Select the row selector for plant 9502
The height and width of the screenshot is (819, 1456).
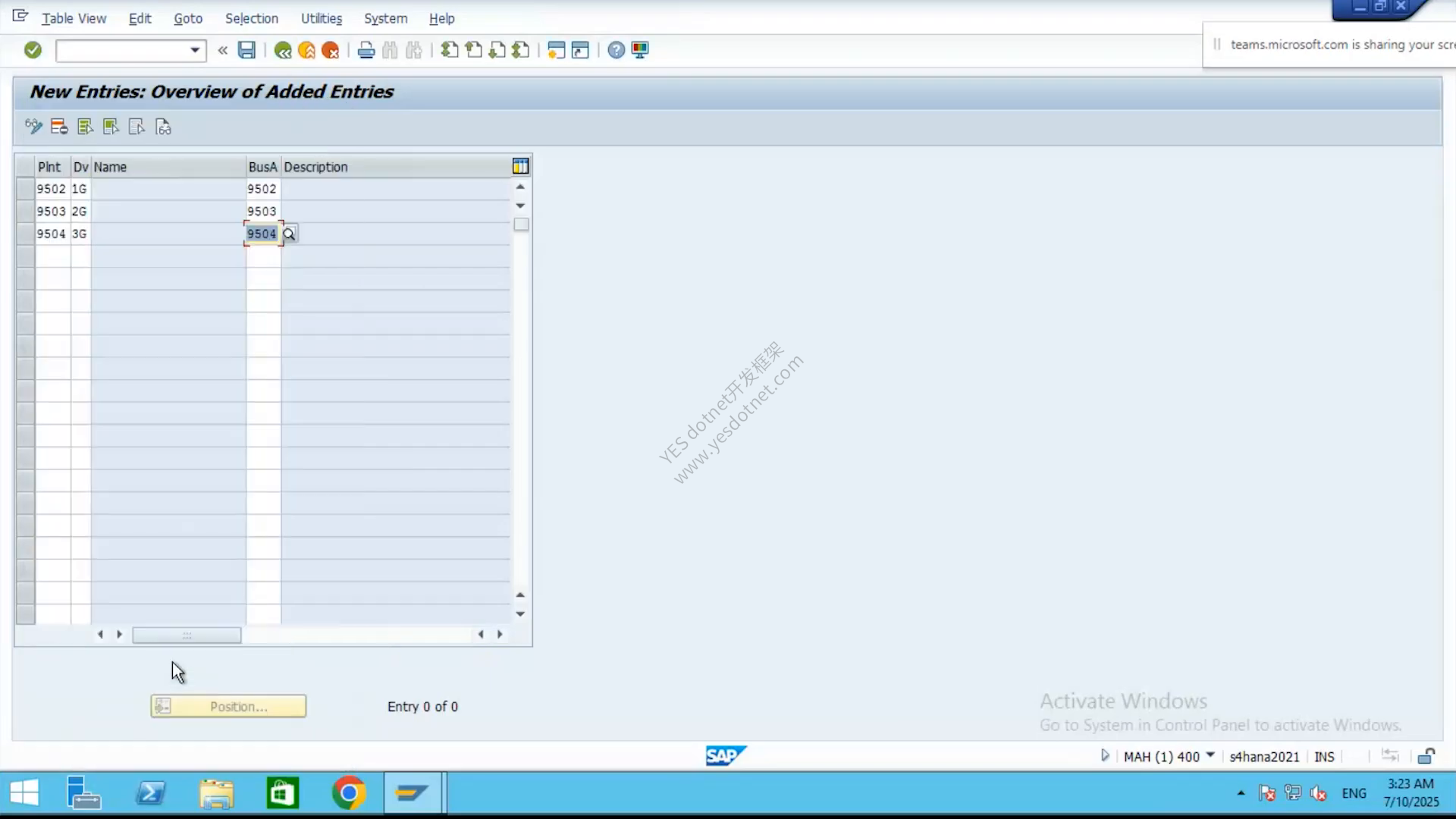coord(25,189)
